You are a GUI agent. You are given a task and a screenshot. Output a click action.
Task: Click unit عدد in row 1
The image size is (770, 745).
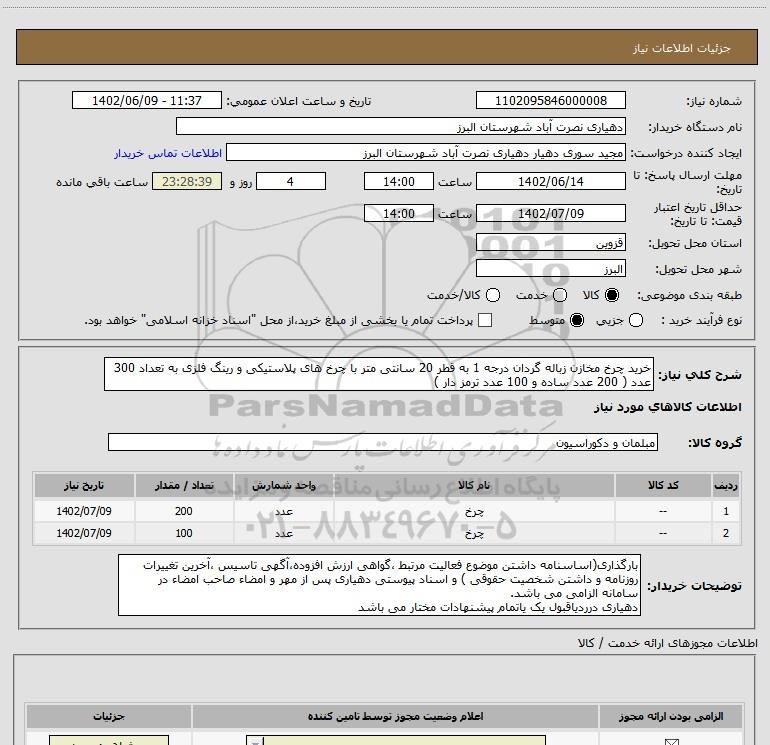(284, 511)
